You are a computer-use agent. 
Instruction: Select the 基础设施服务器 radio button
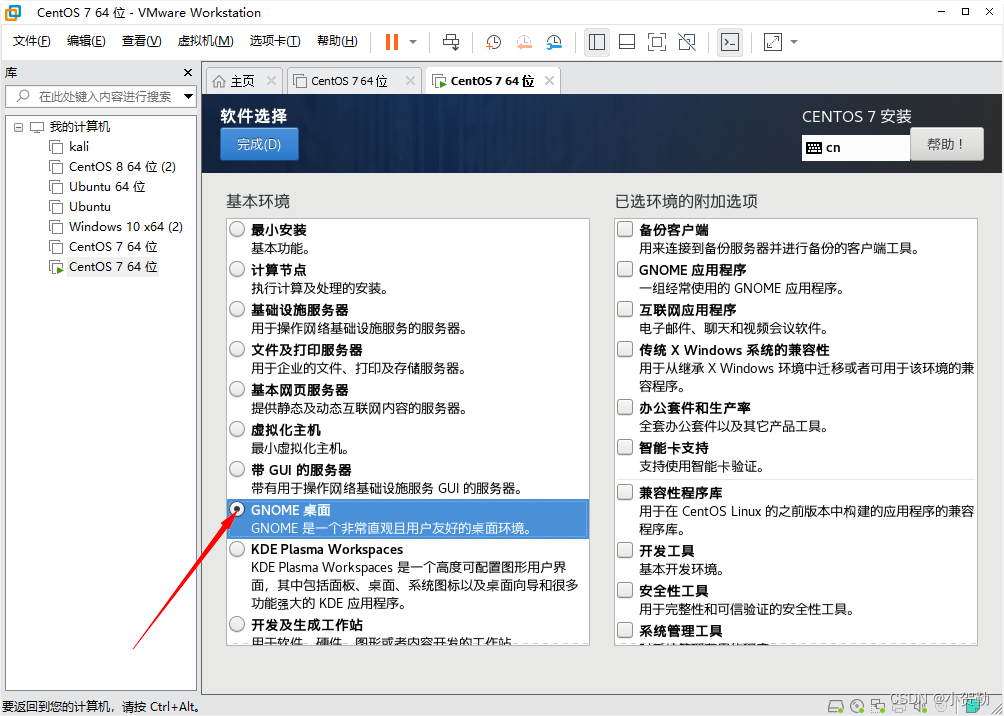tap(237, 309)
